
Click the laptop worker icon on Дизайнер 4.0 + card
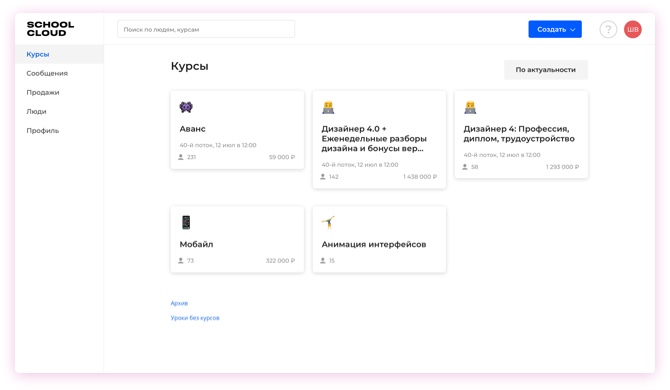pos(328,107)
